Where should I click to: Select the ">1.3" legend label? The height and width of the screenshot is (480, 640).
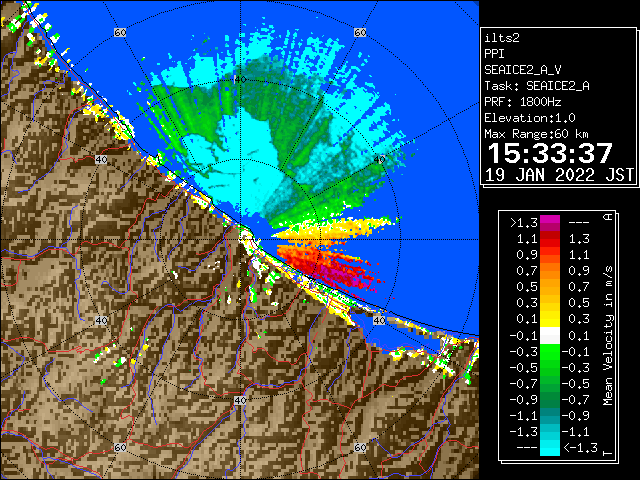[524, 223]
